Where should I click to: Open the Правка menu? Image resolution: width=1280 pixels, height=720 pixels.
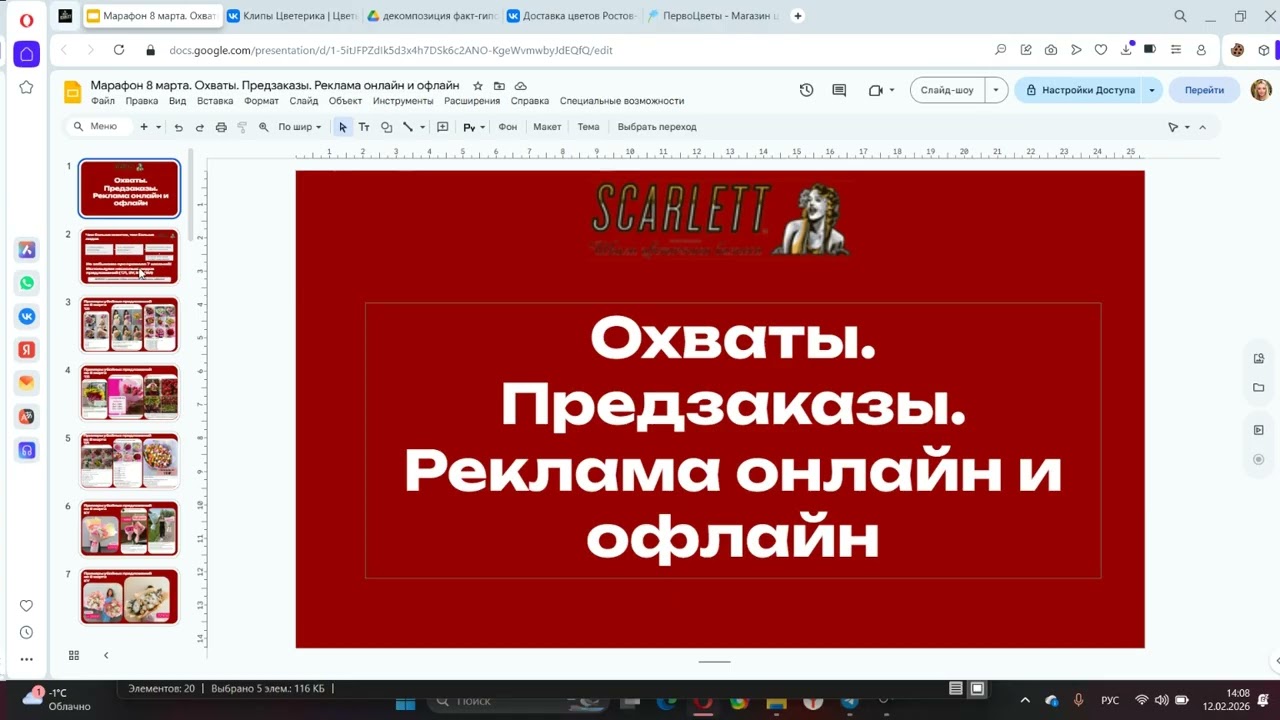pos(141,101)
